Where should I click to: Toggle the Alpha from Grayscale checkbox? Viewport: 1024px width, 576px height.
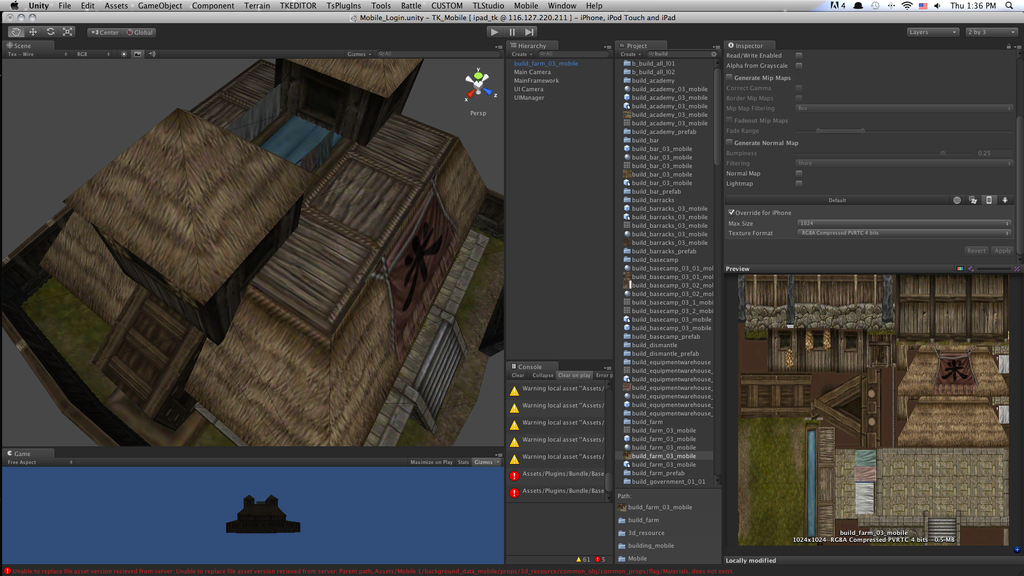(799, 65)
